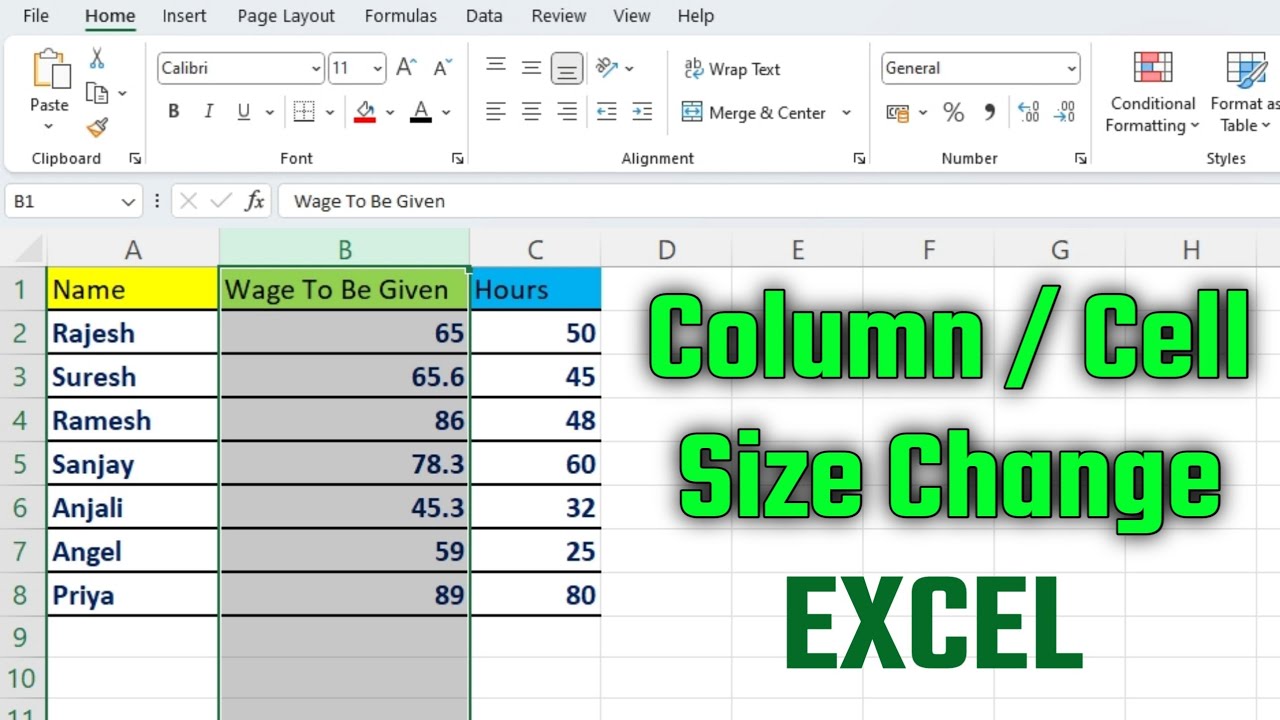This screenshot has width=1280, height=720.
Task: Click green Wage To Be Given cell
Action: 344,289
